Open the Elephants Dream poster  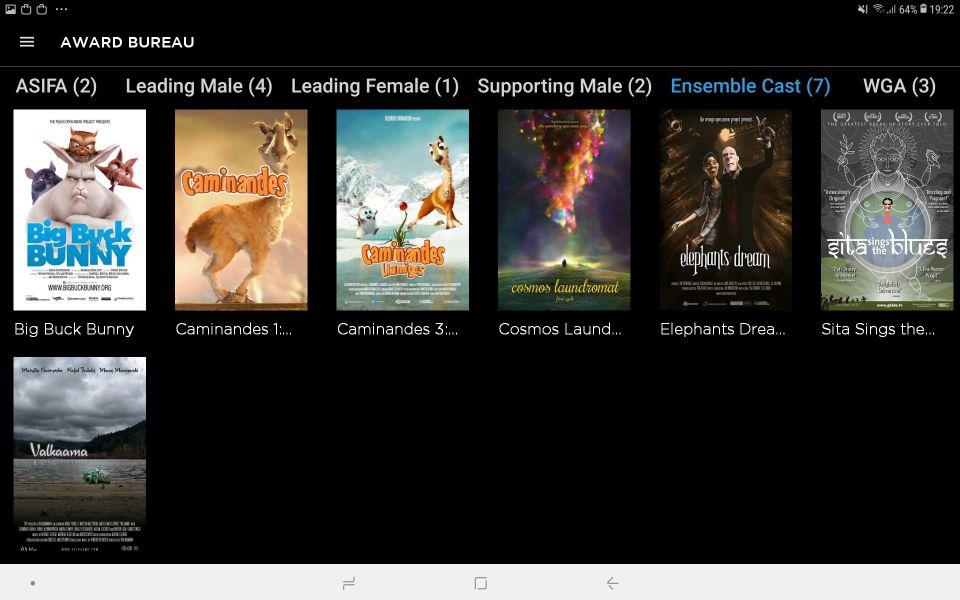[x=726, y=210]
